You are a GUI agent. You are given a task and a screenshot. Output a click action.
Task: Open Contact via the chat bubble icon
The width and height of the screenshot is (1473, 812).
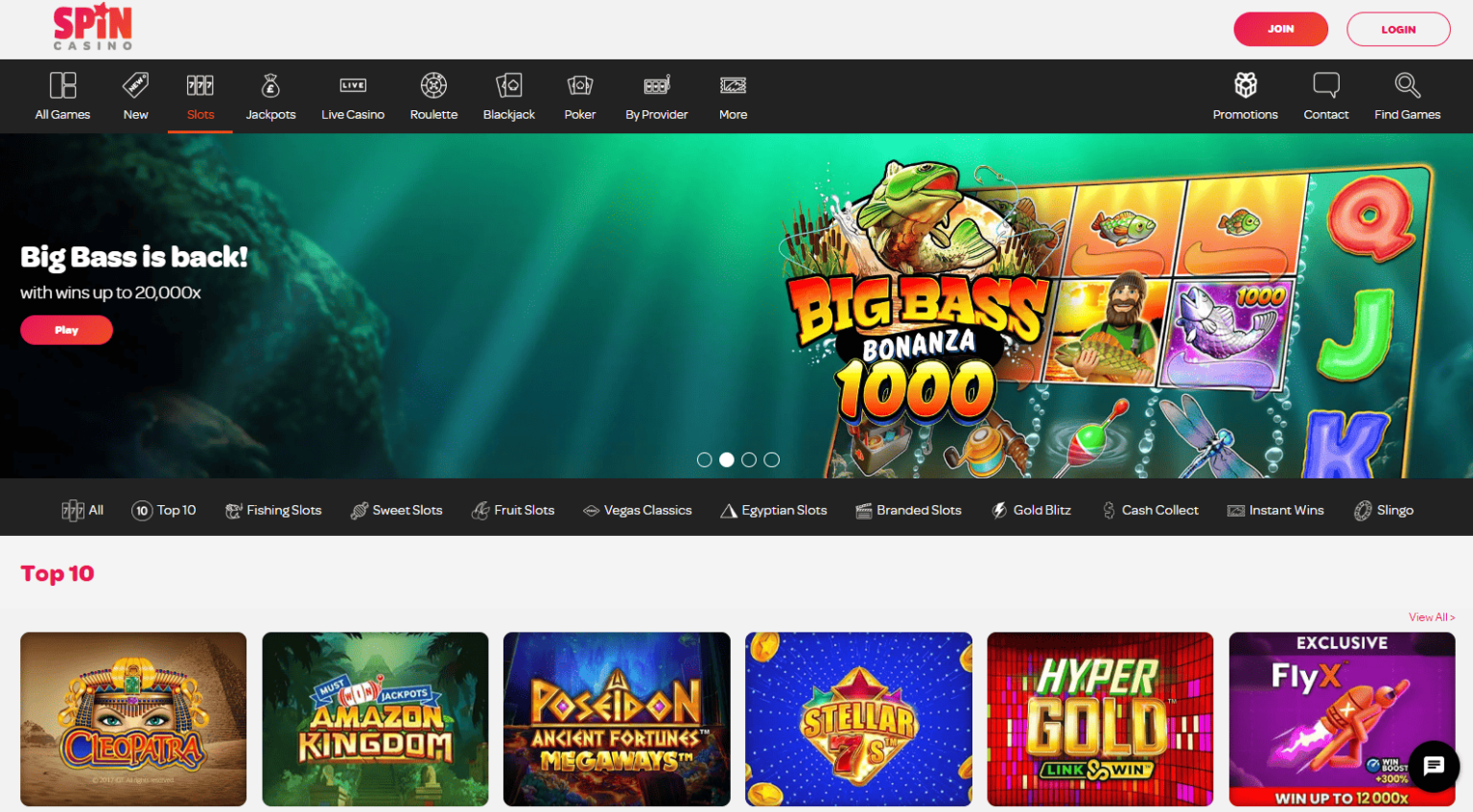(x=1325, y=84)
